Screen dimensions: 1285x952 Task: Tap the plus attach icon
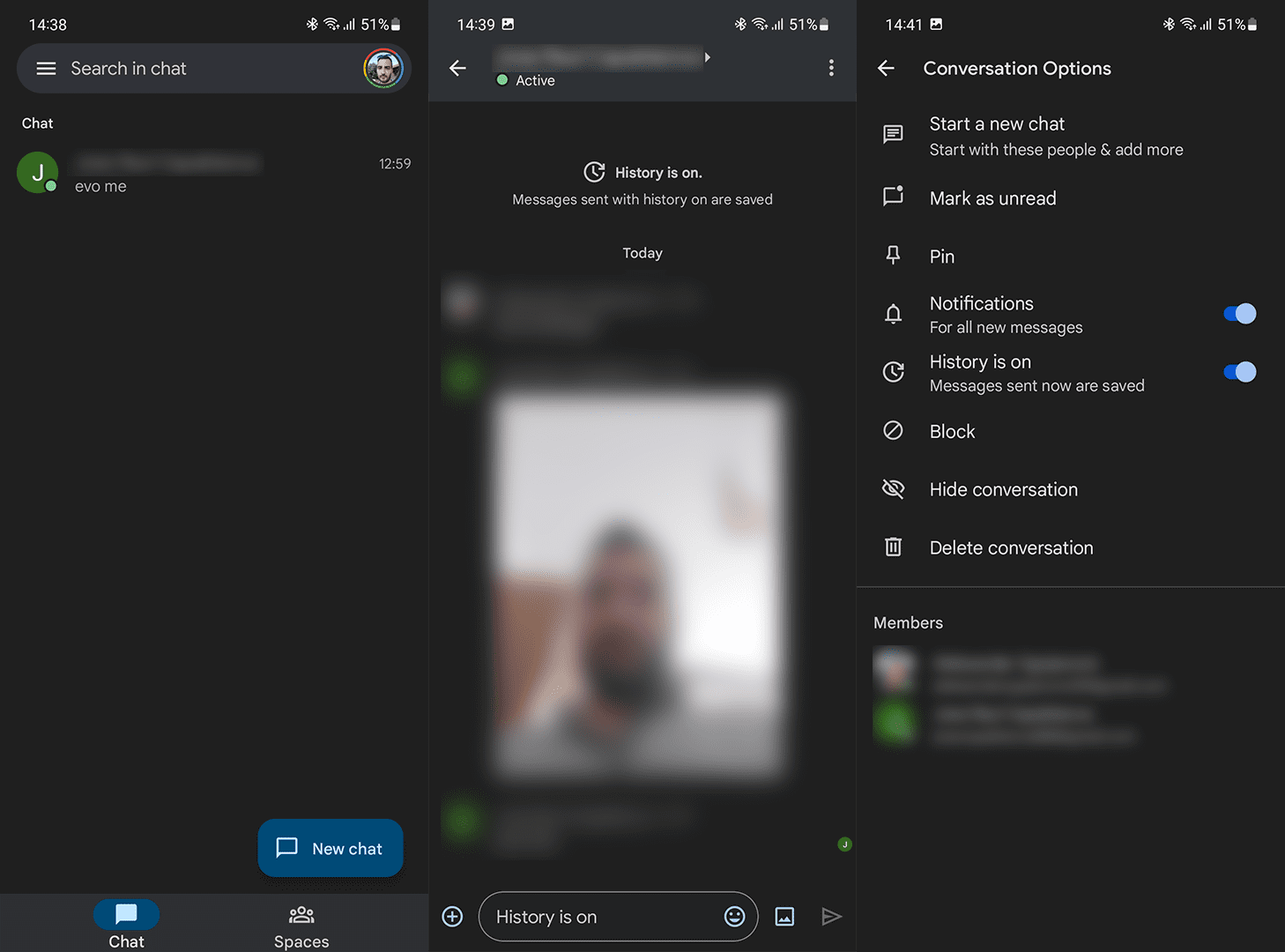[452, 917]
